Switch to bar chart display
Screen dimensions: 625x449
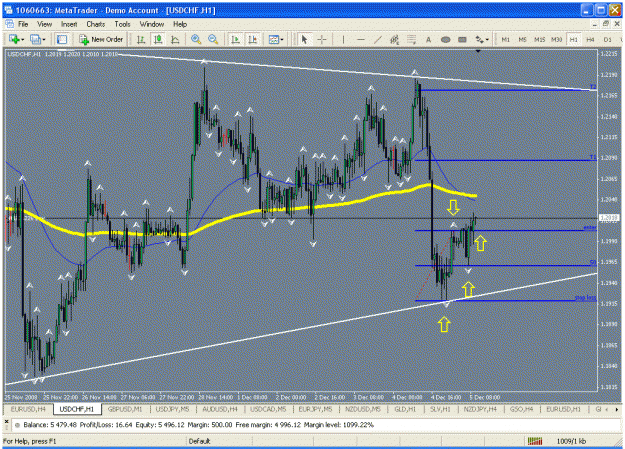(x=141, y=39)
